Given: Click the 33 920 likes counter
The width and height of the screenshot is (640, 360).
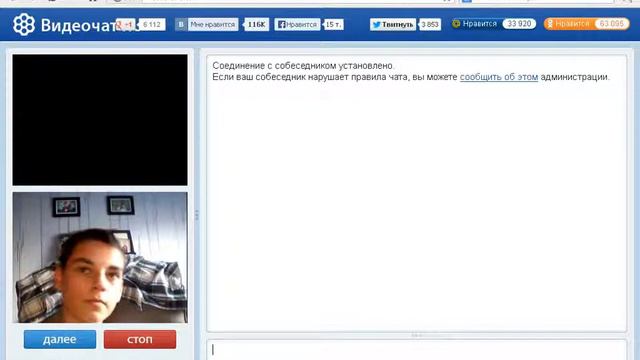Looking at the screenshot, I should 519,24.
